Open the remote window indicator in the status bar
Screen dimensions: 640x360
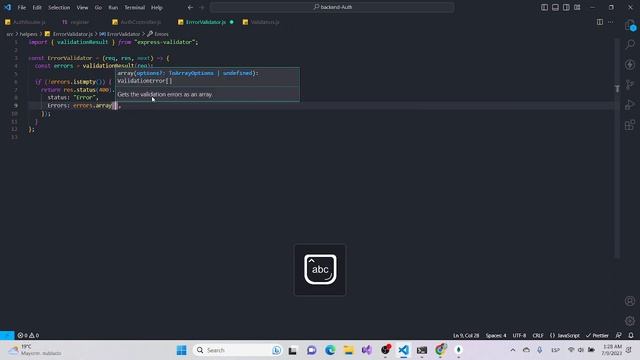point(7,335)
